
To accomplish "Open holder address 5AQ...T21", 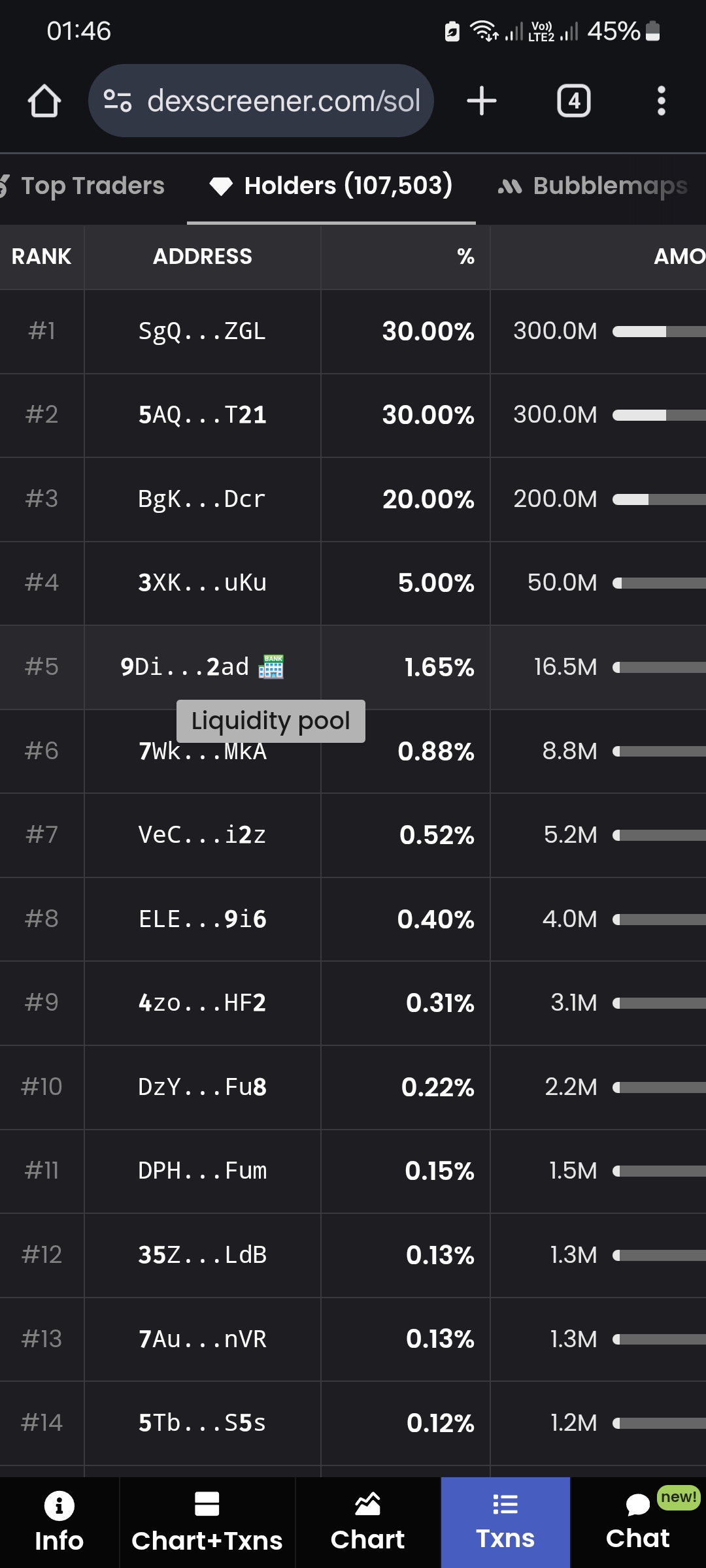I will click(x=202, y=415).
